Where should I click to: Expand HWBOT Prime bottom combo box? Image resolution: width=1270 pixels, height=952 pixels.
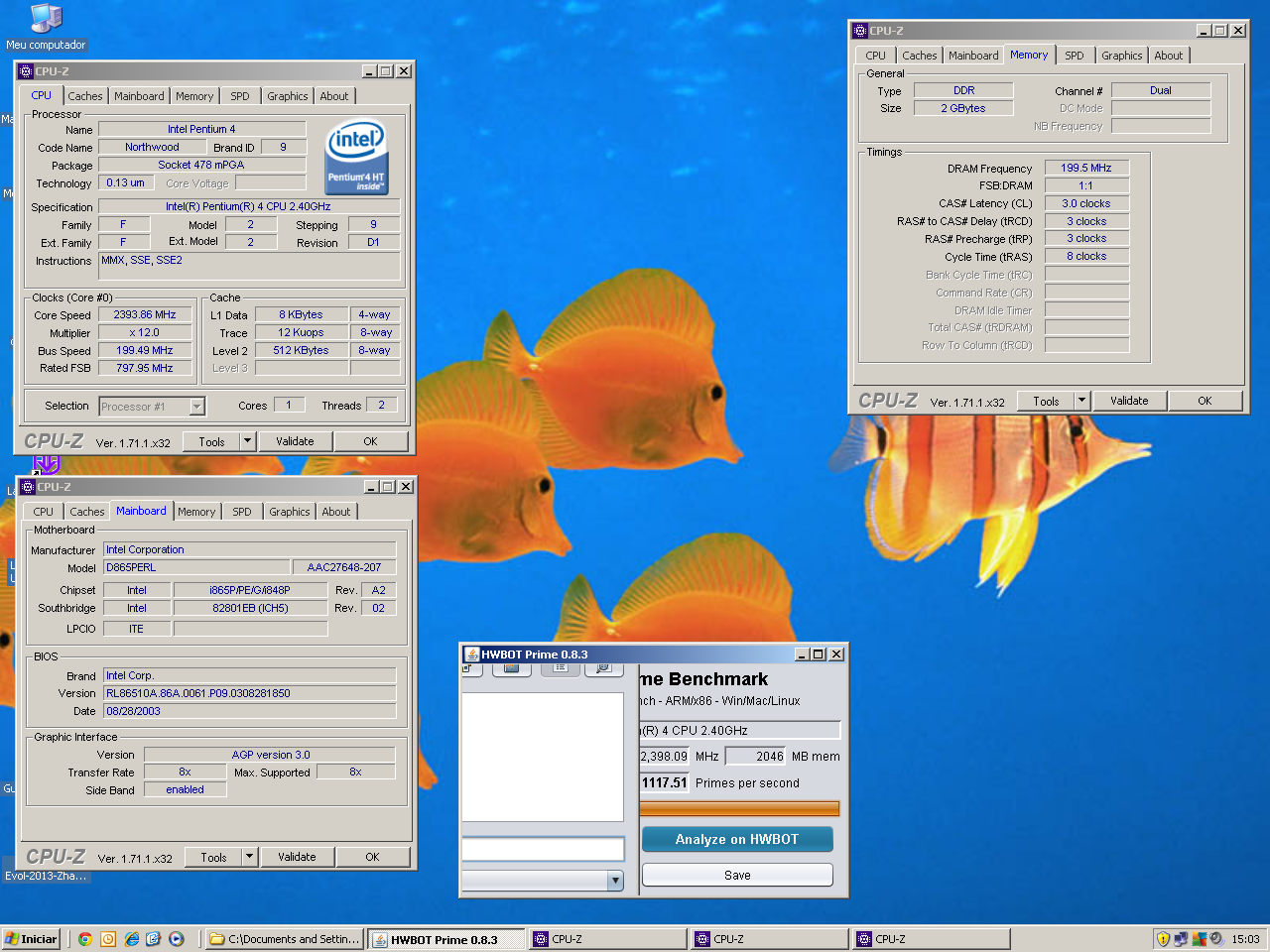[x=615, y=881]
